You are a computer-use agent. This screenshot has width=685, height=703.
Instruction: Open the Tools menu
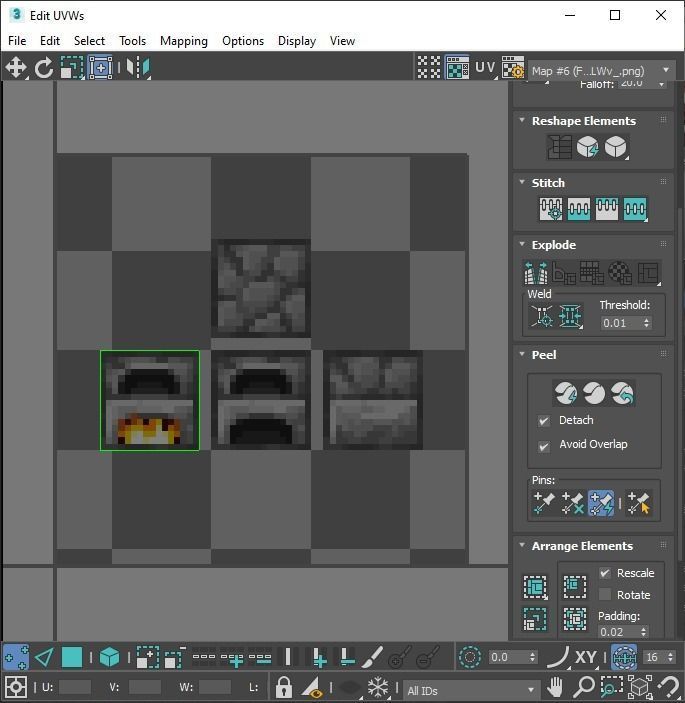tap(132, 41)
